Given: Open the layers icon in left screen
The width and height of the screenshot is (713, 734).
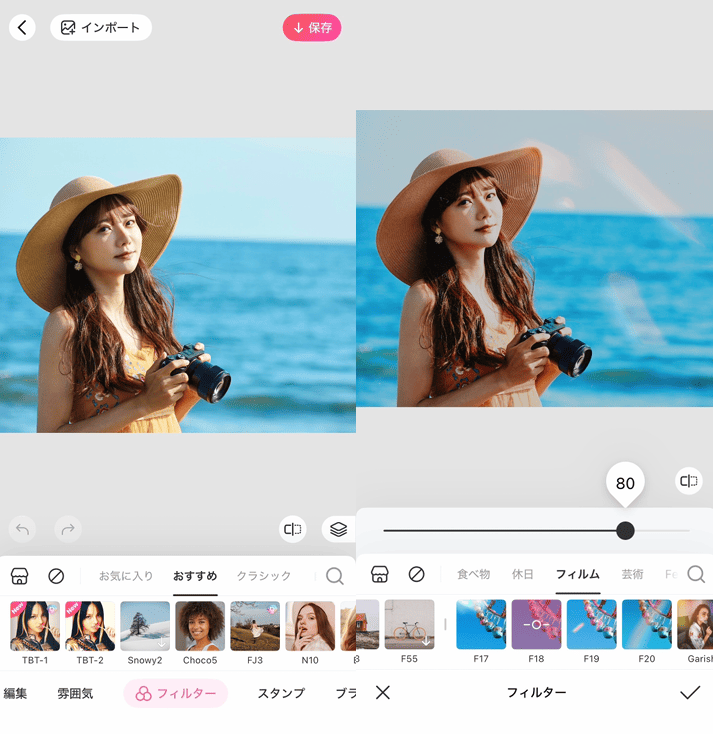Looking at the screenshot, I should [338, 529].
